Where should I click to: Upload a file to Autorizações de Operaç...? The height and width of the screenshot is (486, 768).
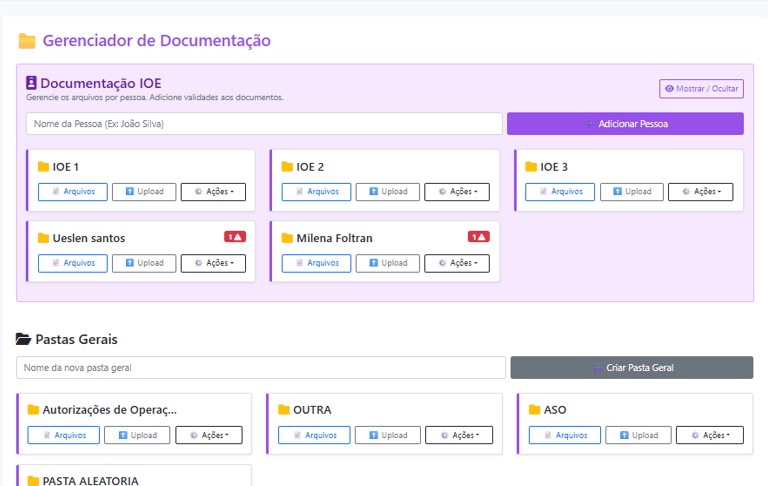(137, 435)
